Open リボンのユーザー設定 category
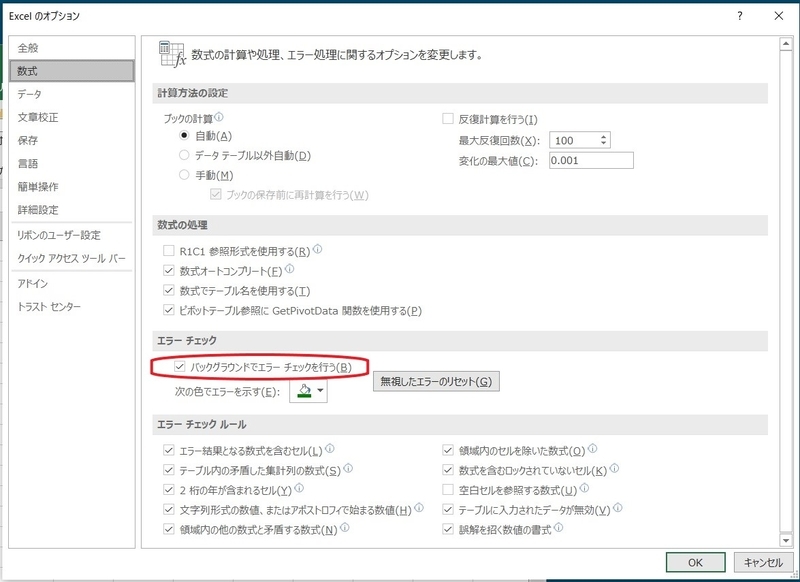The width and height of the screenshot is (800, 582). 71,235
